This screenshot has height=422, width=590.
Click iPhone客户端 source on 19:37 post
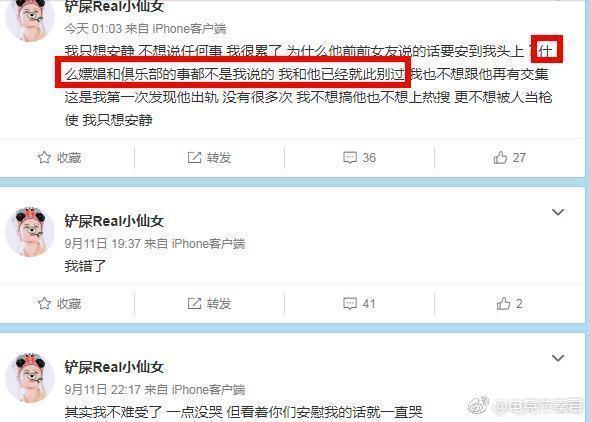point(208,243)
